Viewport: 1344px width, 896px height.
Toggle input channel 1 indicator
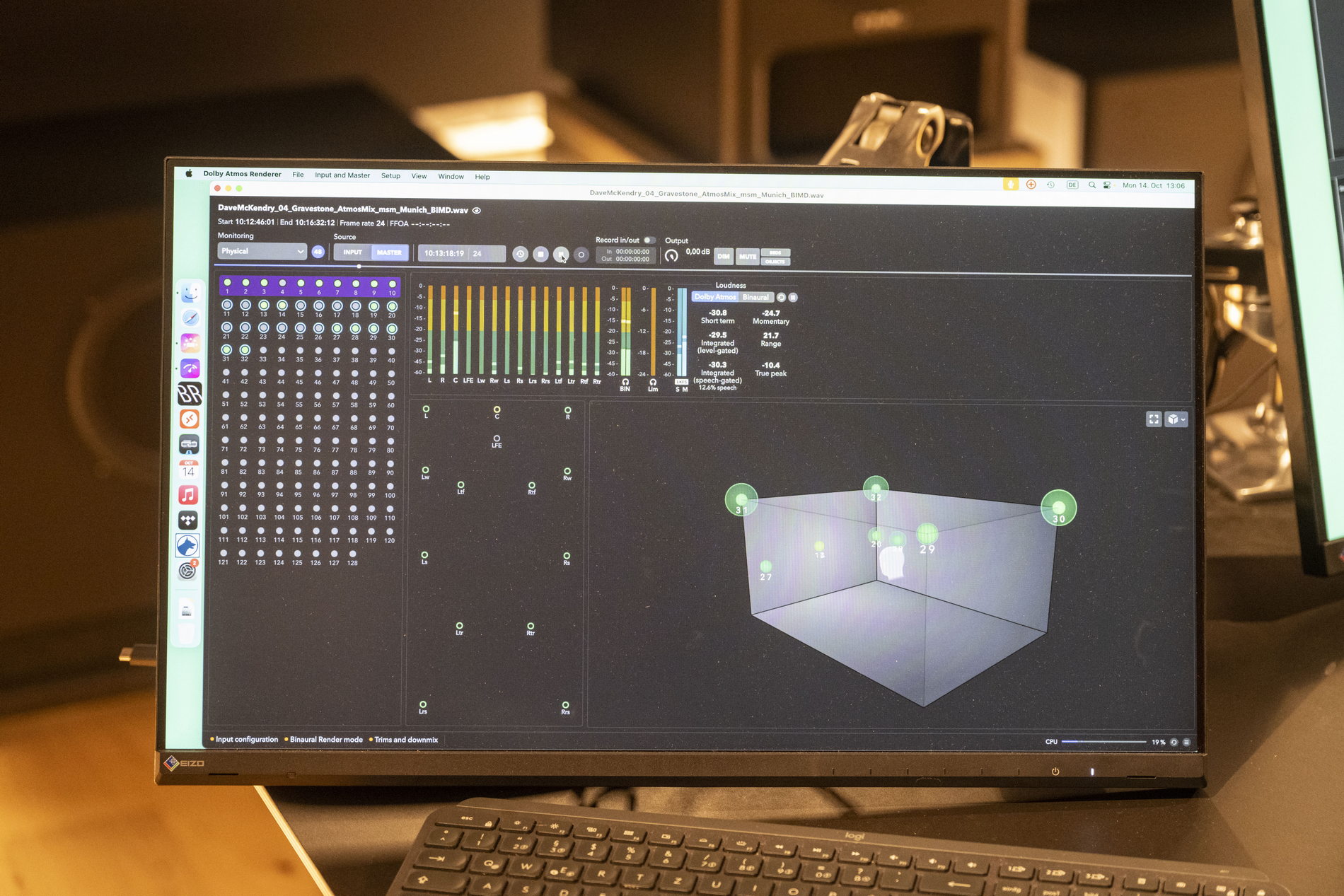[227, 283]
